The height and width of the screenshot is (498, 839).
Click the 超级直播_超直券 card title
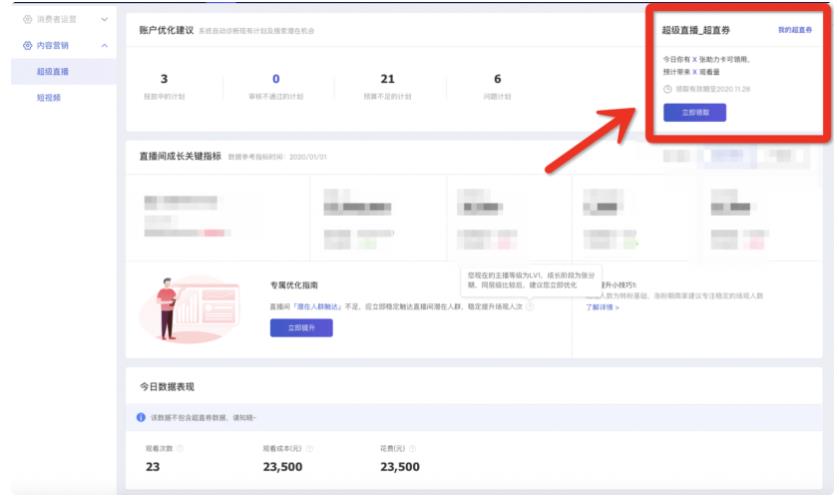coord(696,30)
